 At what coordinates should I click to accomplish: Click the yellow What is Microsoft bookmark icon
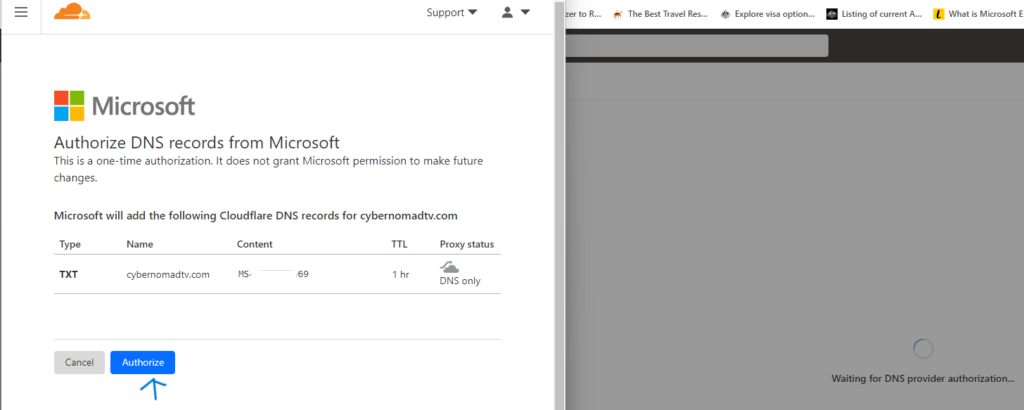point(938,14)
